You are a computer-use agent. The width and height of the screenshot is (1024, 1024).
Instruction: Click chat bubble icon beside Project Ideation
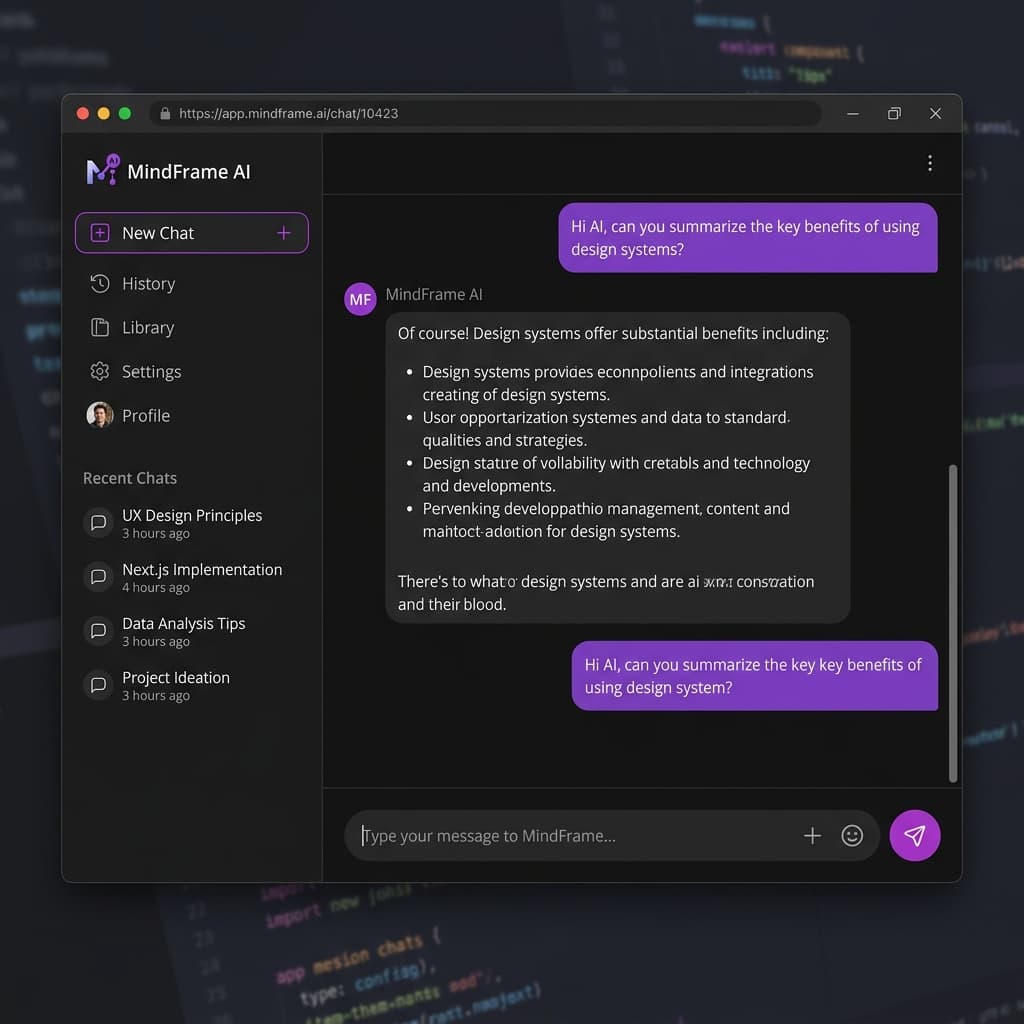click(x=99, y=685)
